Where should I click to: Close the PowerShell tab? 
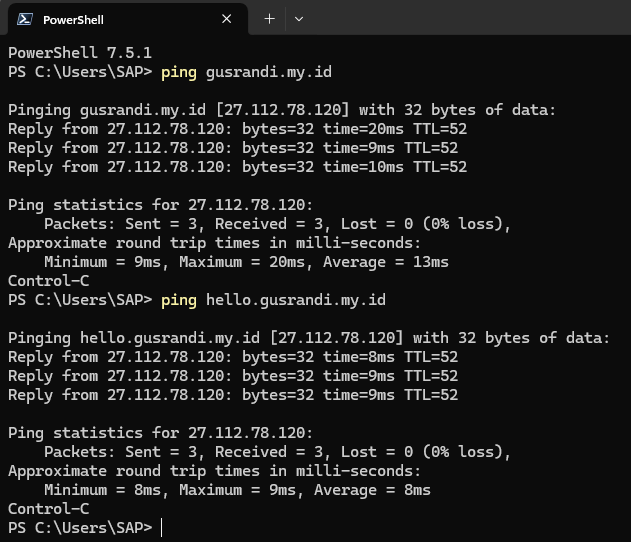[227, 19]
